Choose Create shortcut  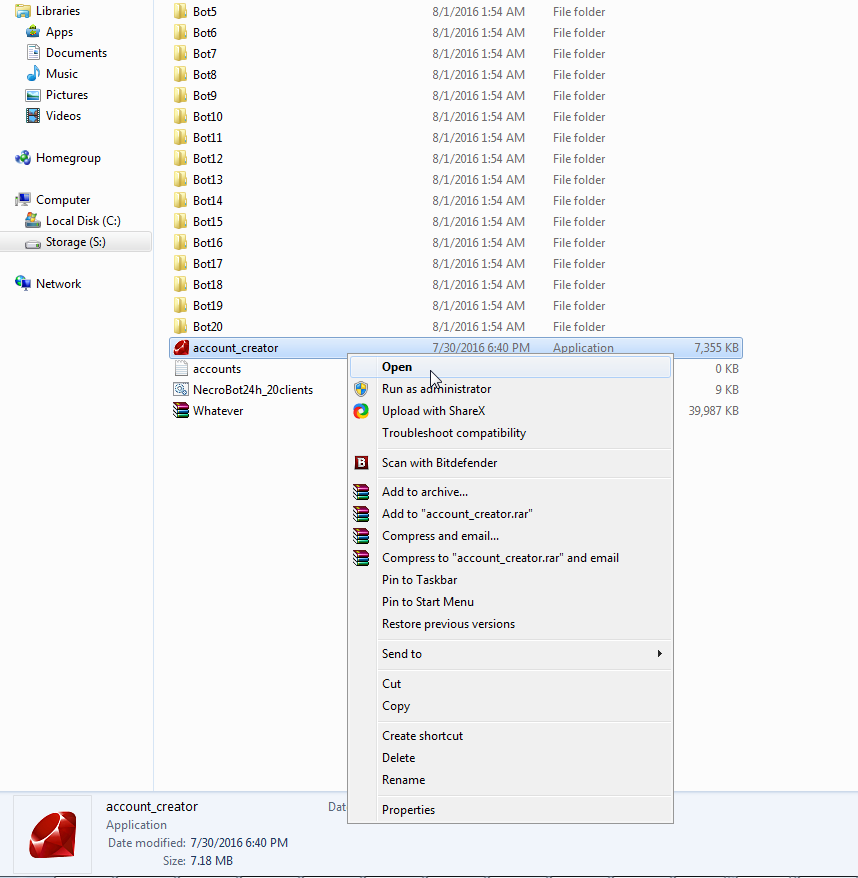[x=510, y=736]
